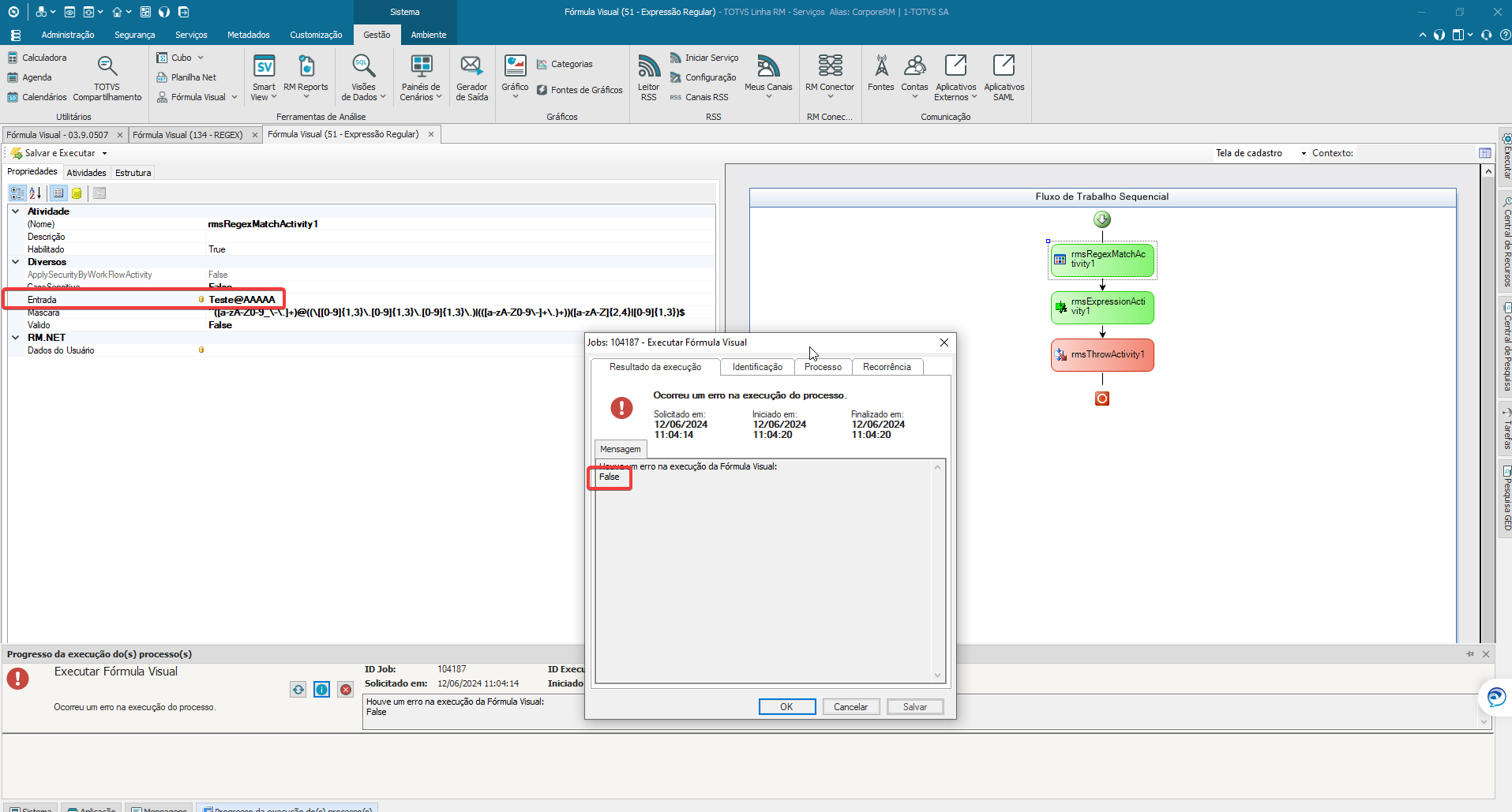Open the Agenda utility
The image size is (1512, 812).
(29, 77)
